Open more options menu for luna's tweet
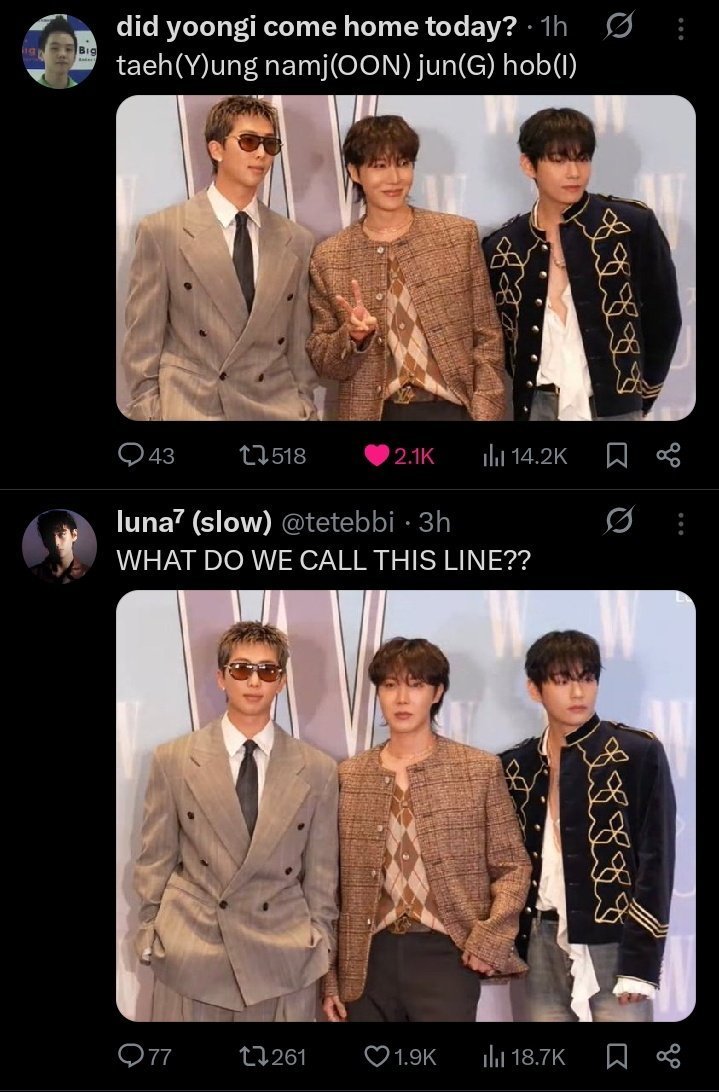Viewport: 719px width, 1092px height. pos(681,523)
